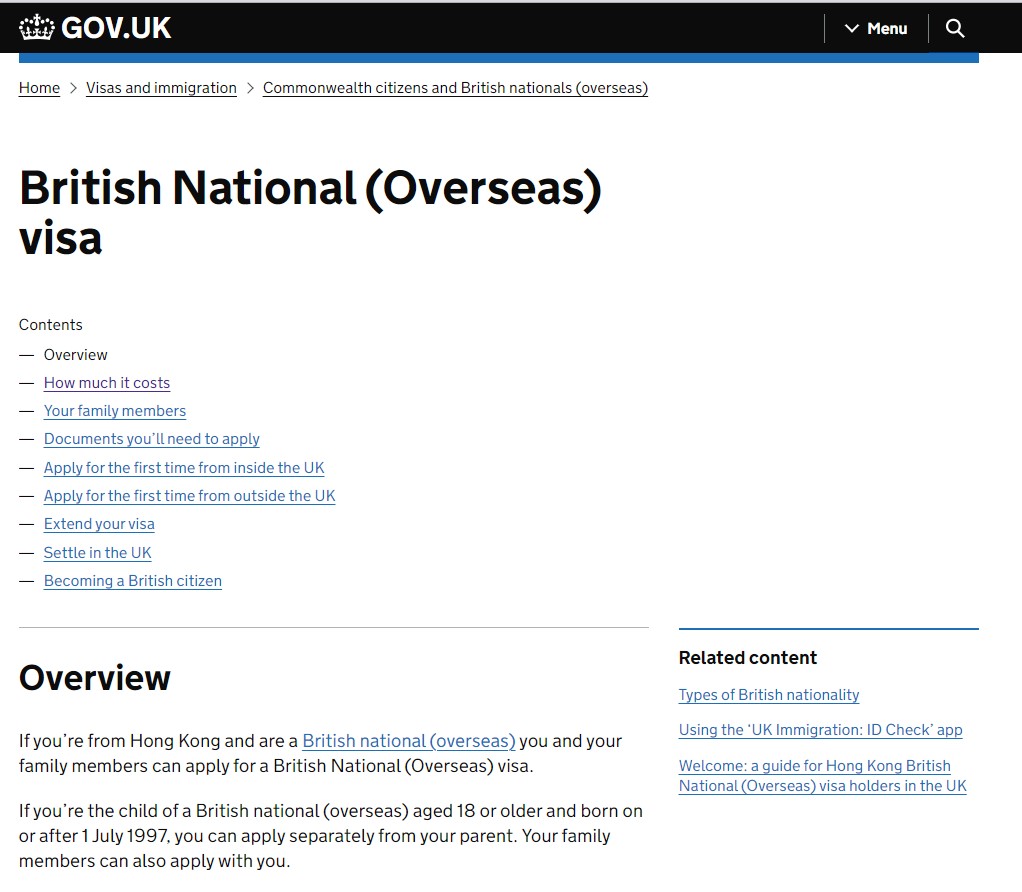Image resolution: width=1022 pixels, height=892 pixels.
Task: Select Apply for first time inside UK
Action: pyautogui.click(x=184, y=468)
